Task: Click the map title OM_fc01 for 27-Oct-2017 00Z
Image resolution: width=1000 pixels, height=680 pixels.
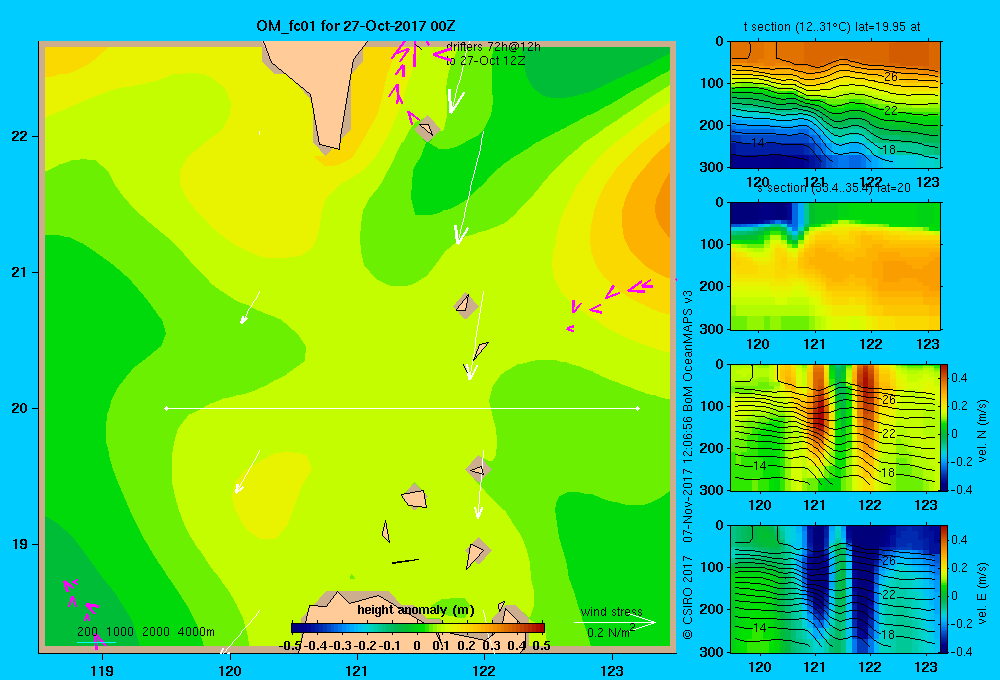Action: pos(356,26)
